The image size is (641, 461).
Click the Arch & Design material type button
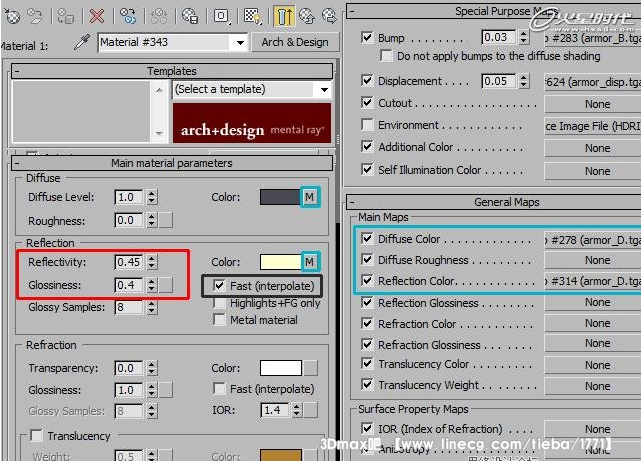295,42
